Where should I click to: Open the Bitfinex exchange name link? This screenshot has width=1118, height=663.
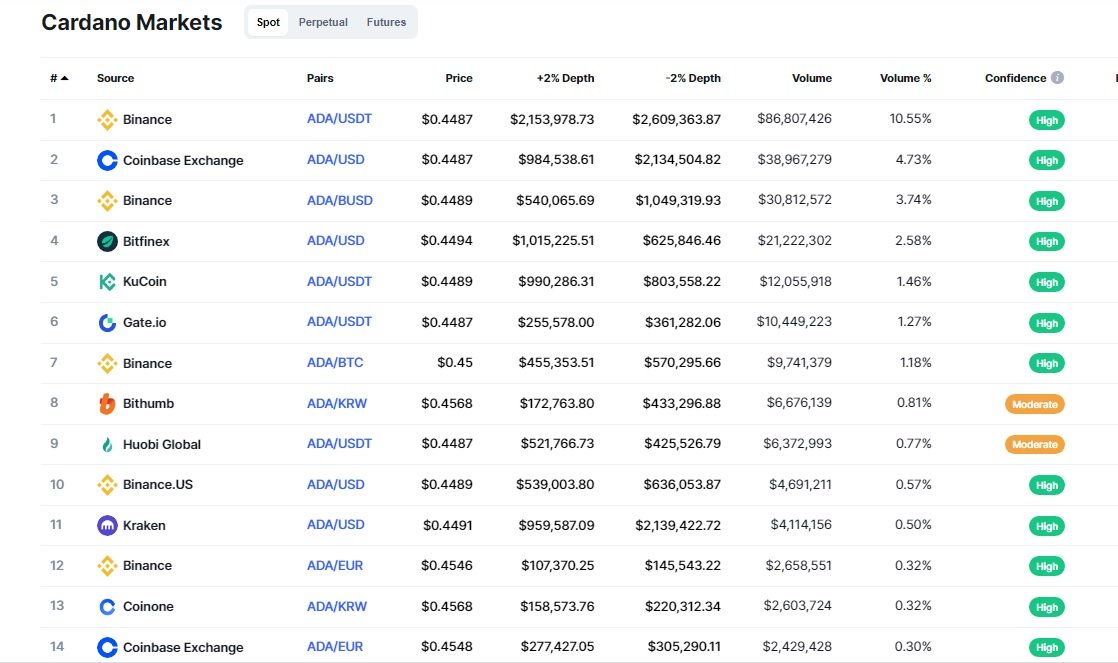click(146, 242)
